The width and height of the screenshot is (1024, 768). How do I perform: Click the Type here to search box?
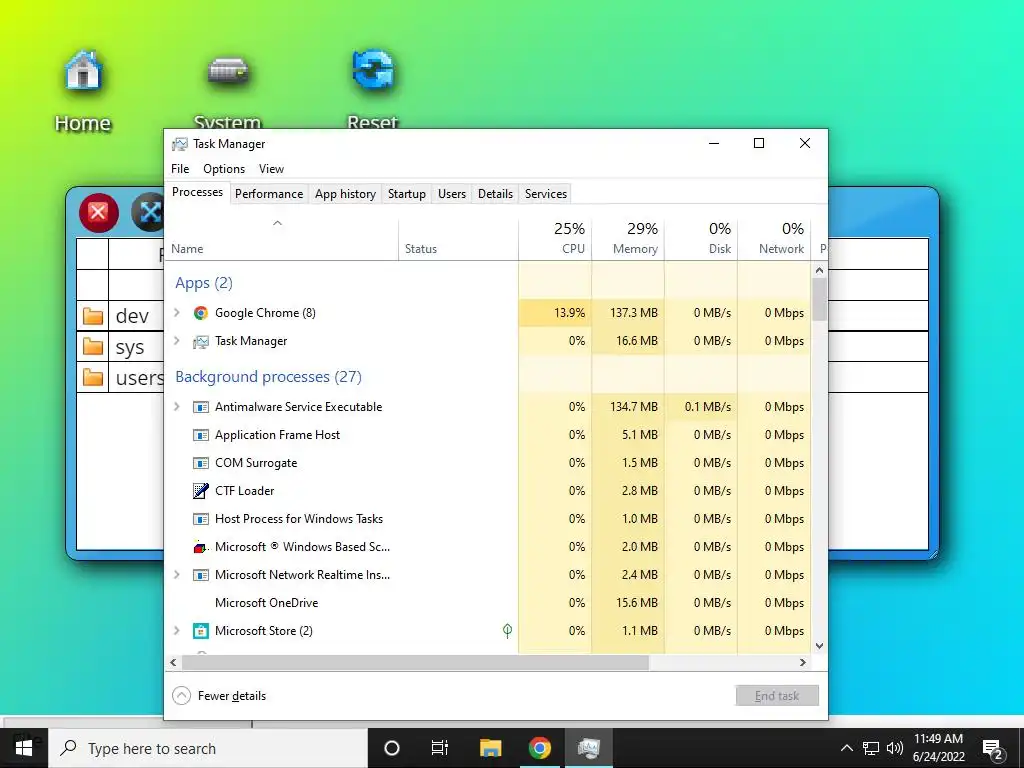[x=208, y=748]
